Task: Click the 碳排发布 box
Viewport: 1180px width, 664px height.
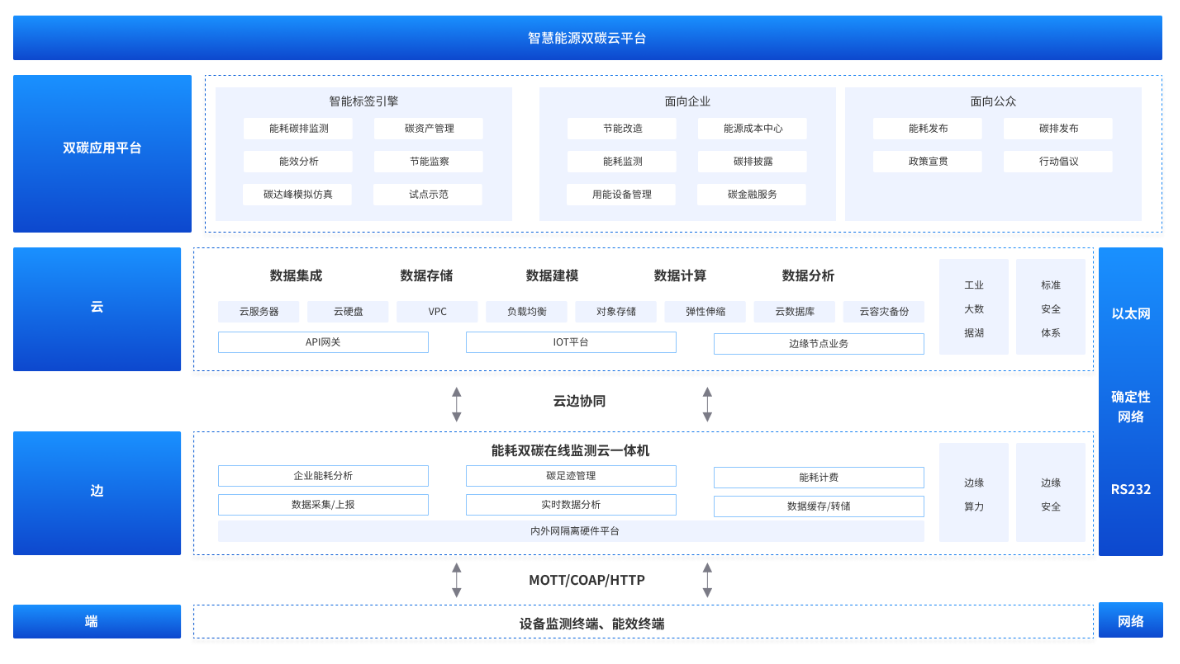Action: pyautogui.click(x=1058, y=129)
